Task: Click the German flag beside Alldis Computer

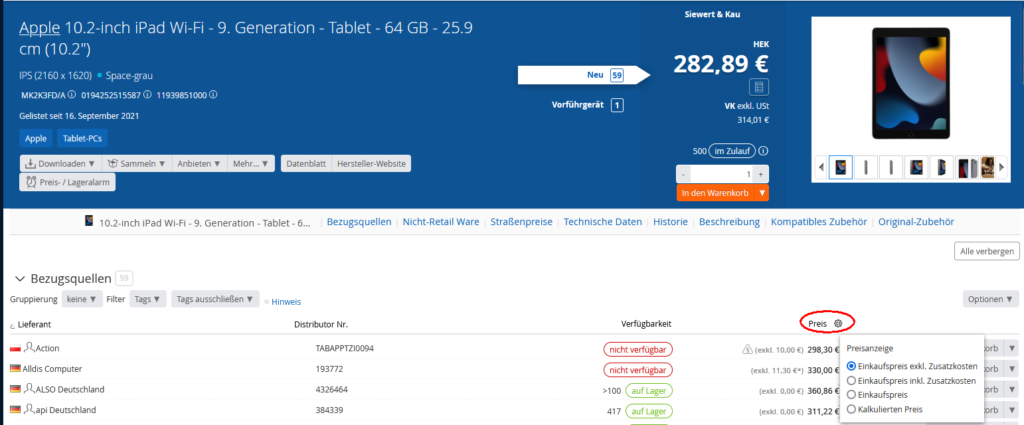Action: point(15,369)
